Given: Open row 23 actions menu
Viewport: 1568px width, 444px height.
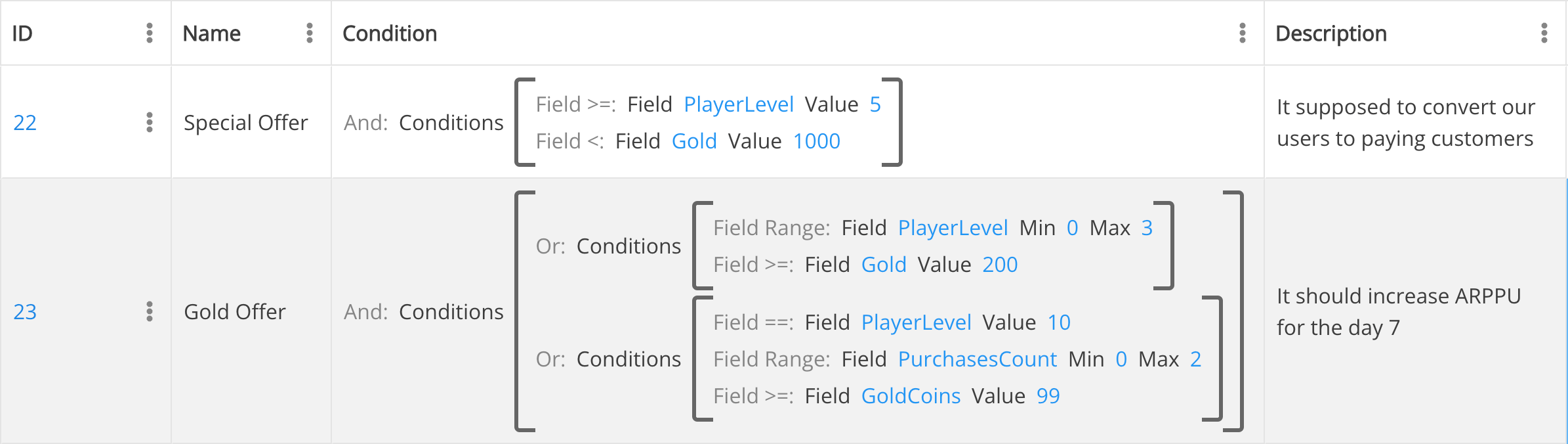Looking at the screenshot, I should [x=150, y=311].
